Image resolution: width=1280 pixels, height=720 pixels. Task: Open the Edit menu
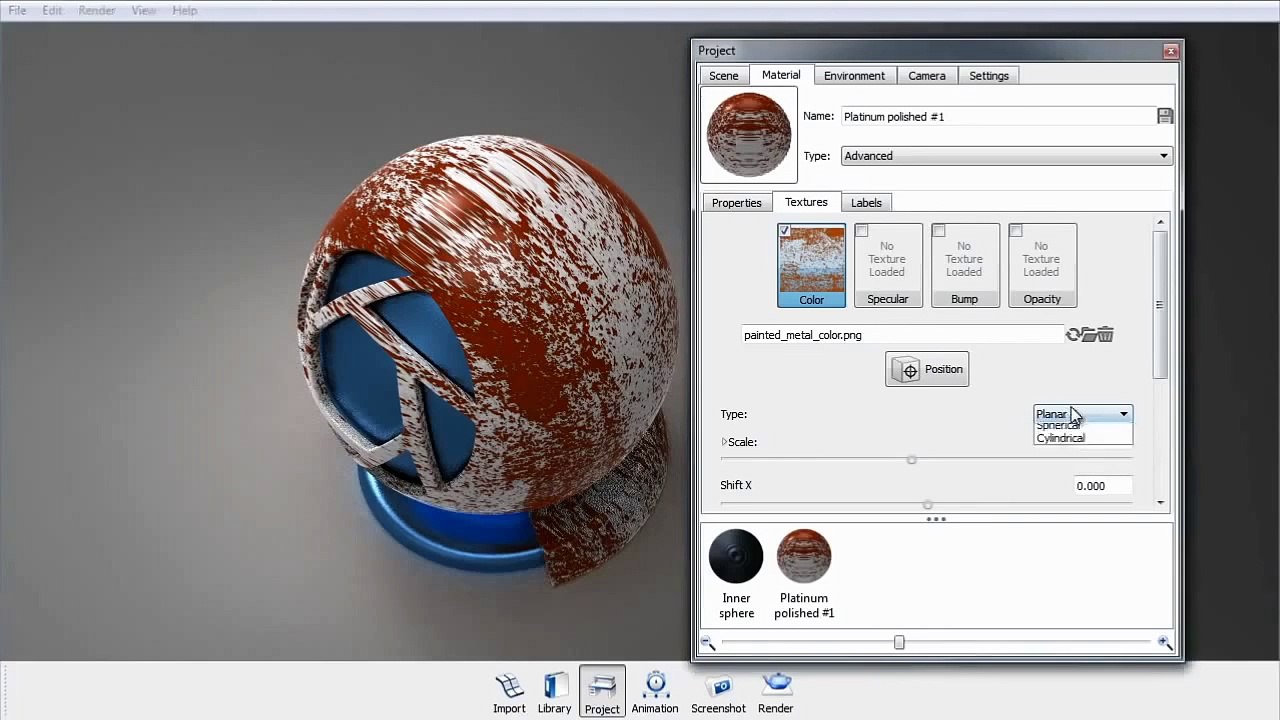52,10
